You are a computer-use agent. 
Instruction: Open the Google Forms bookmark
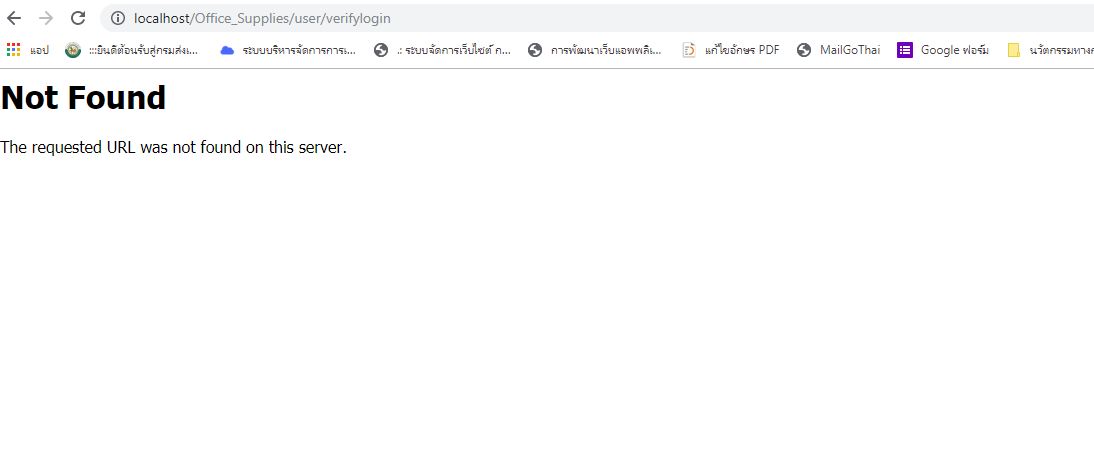tap(943, 50)
